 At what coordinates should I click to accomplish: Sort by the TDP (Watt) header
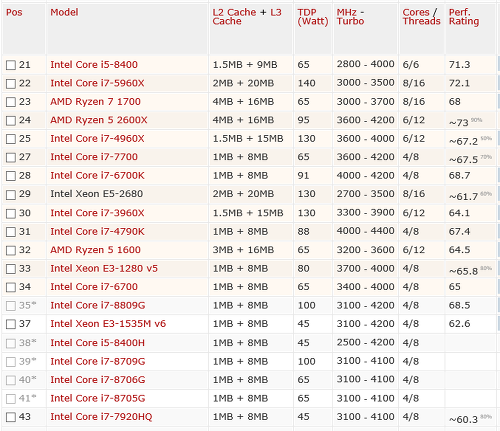click(313, 17)
